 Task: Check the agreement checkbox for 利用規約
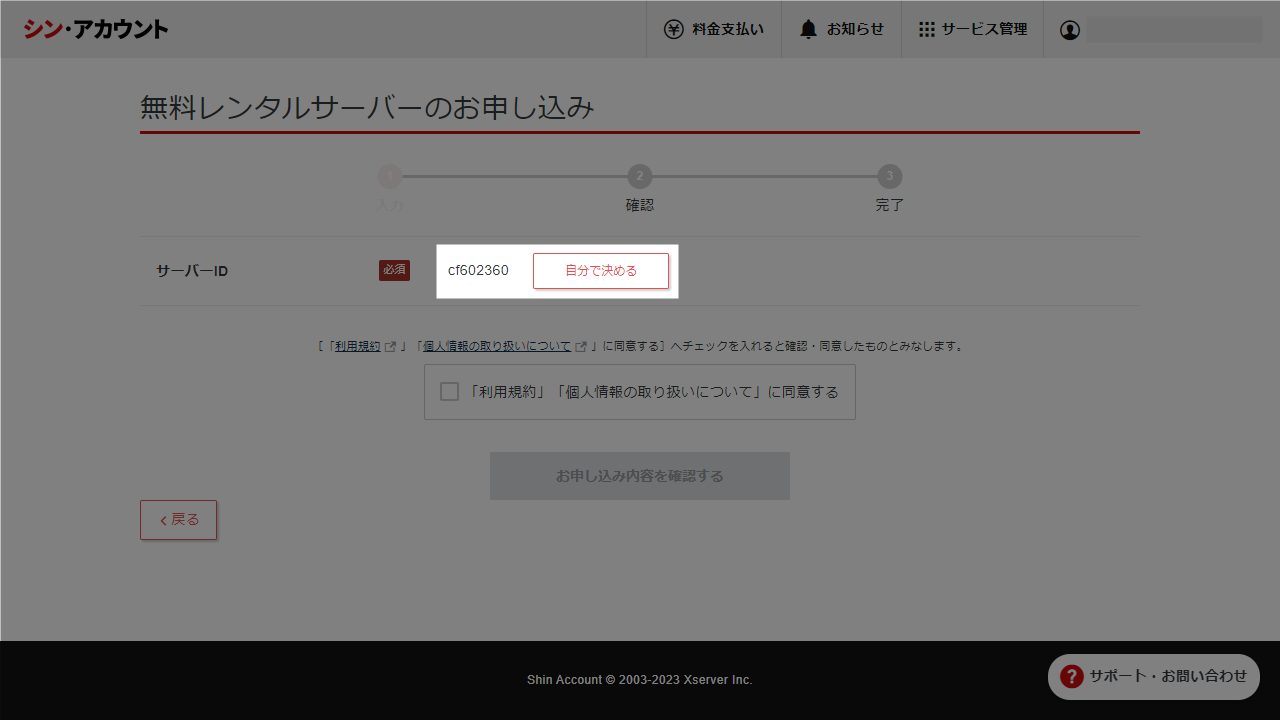click(x=450, y=391)
